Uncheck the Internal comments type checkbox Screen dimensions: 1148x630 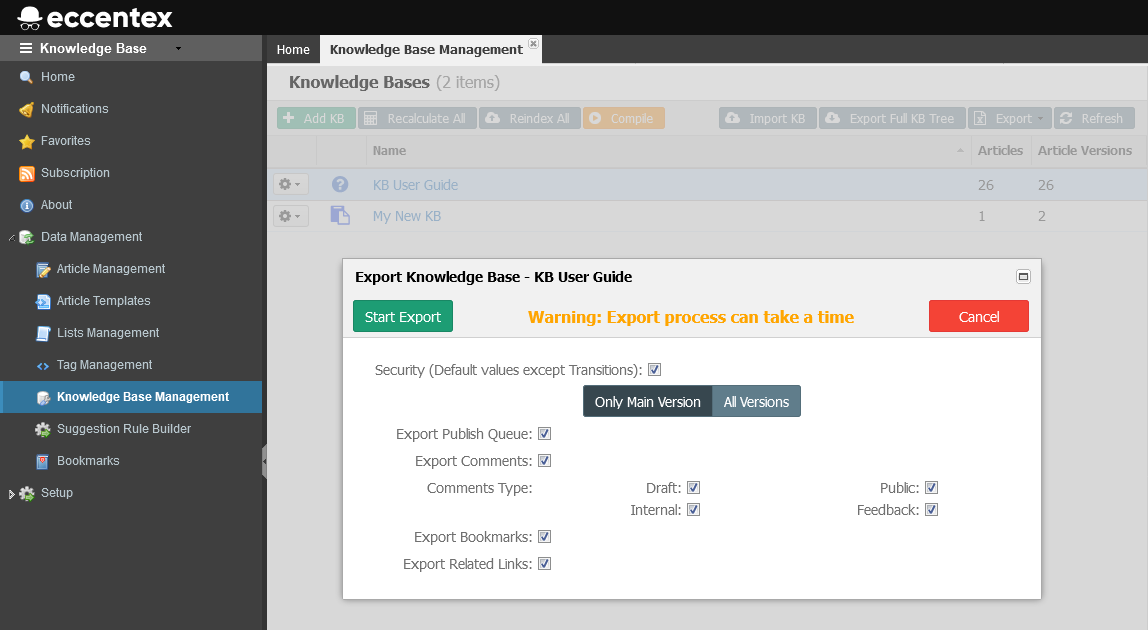[x=693, y=510]
